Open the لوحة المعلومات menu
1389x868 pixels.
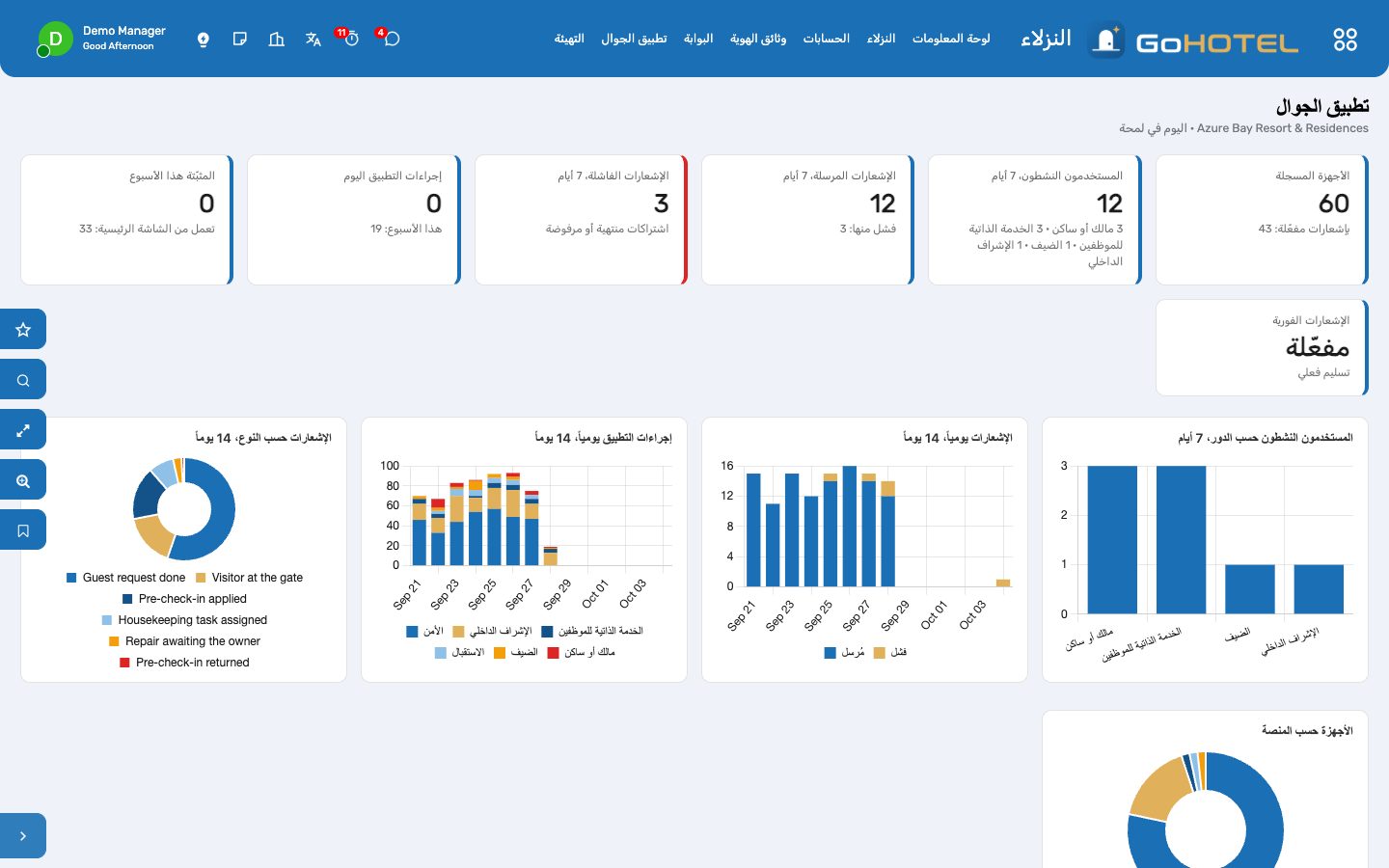(951, 39)
